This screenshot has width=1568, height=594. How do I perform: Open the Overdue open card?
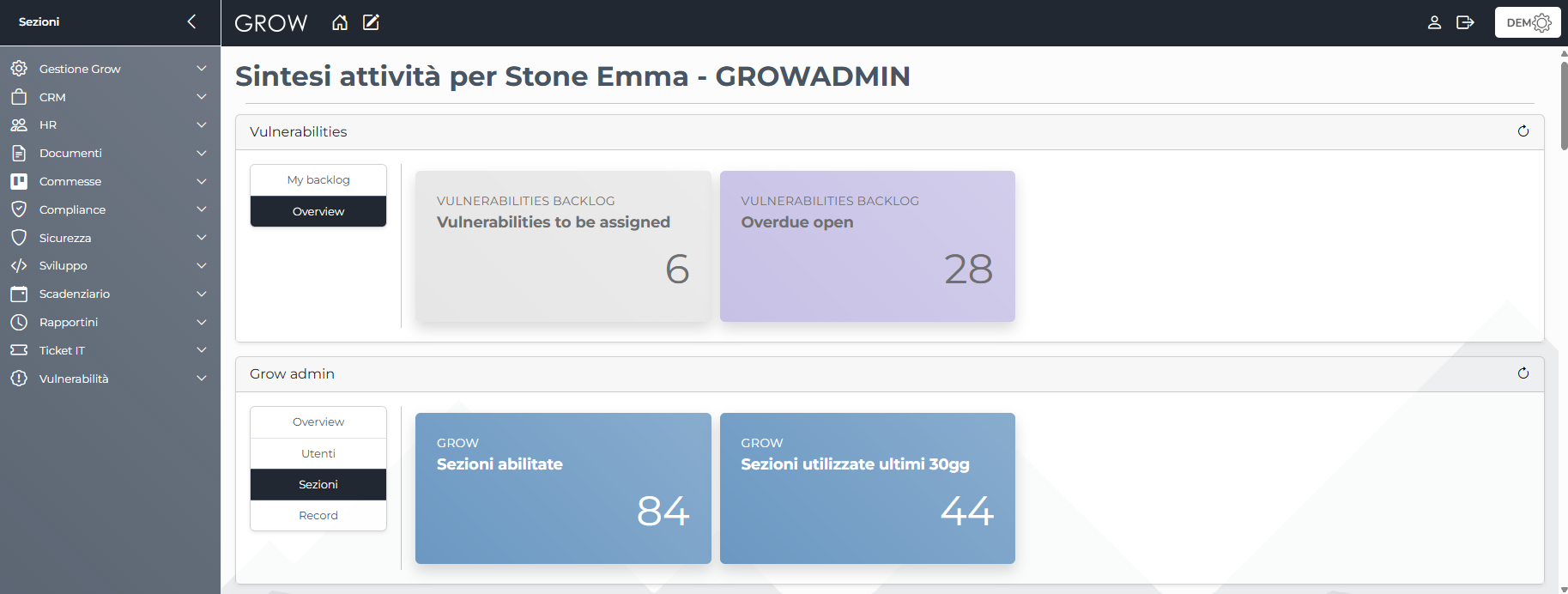pos(868,246)
